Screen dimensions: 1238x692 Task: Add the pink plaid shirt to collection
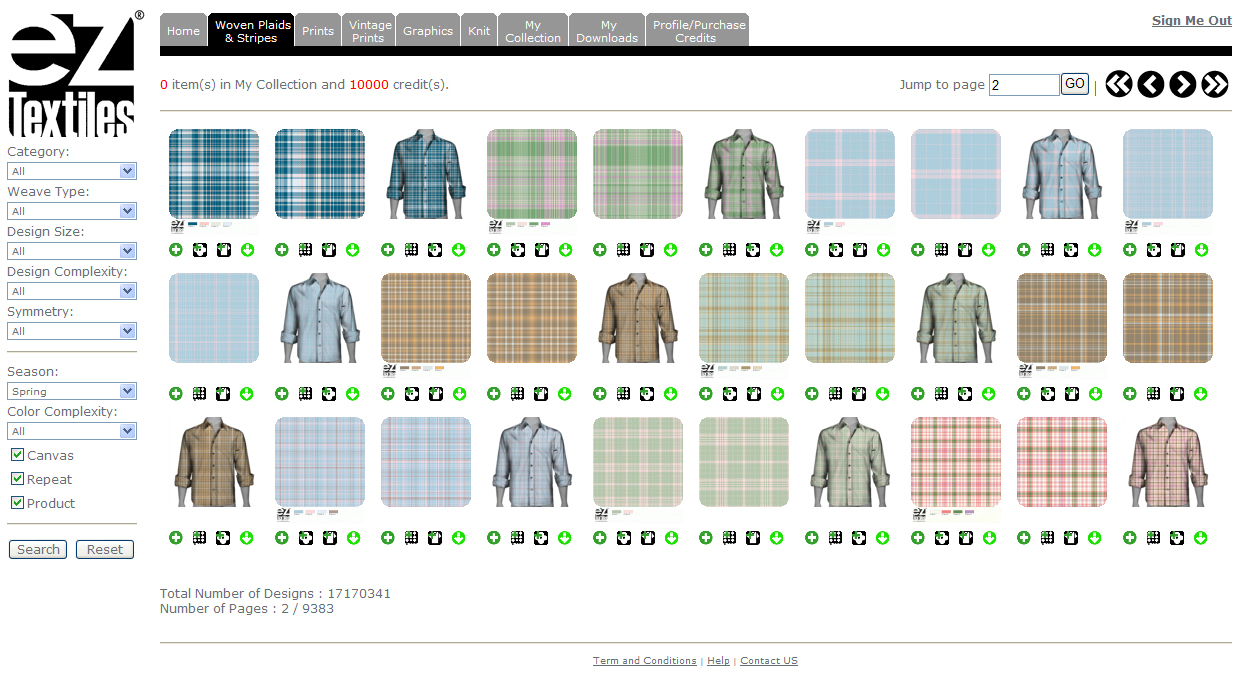click(1130, 538)
